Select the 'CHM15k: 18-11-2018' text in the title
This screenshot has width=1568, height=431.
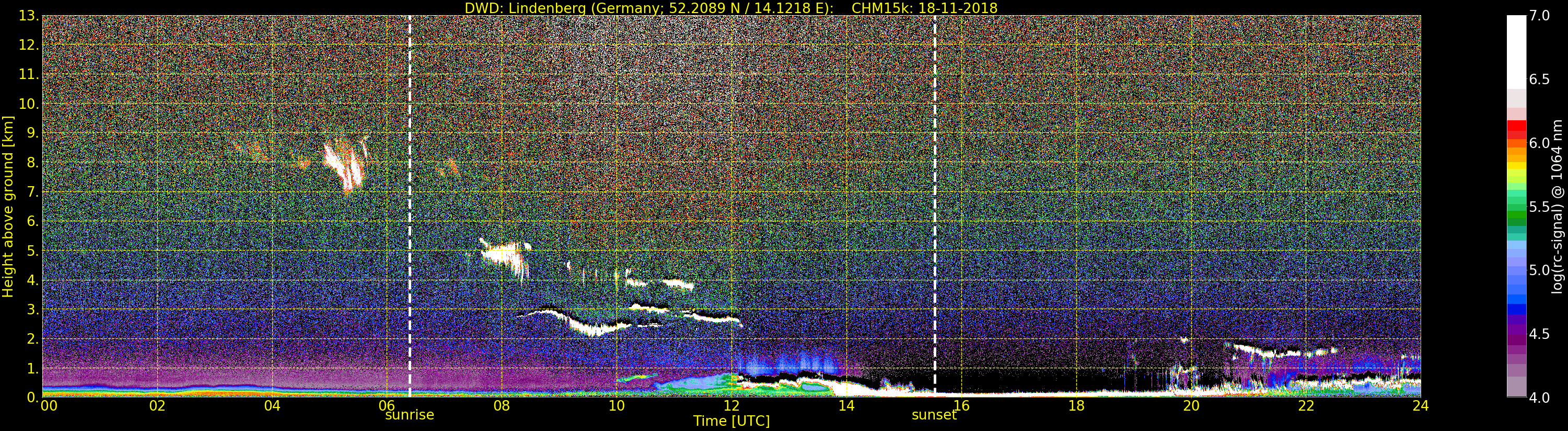pos(925,8)
